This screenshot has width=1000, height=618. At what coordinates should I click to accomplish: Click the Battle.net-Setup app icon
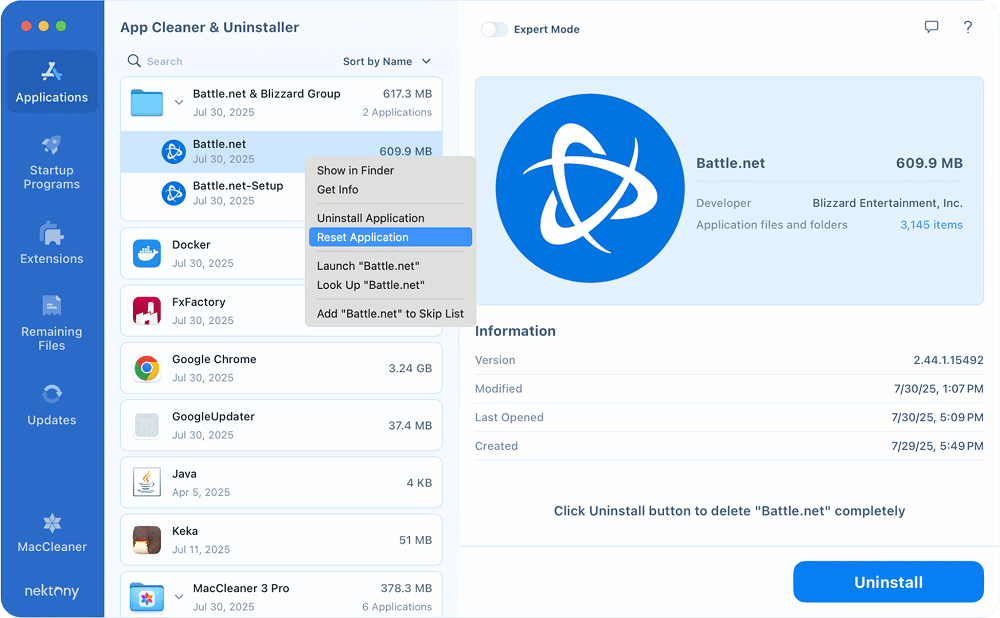tap(173, 193)
